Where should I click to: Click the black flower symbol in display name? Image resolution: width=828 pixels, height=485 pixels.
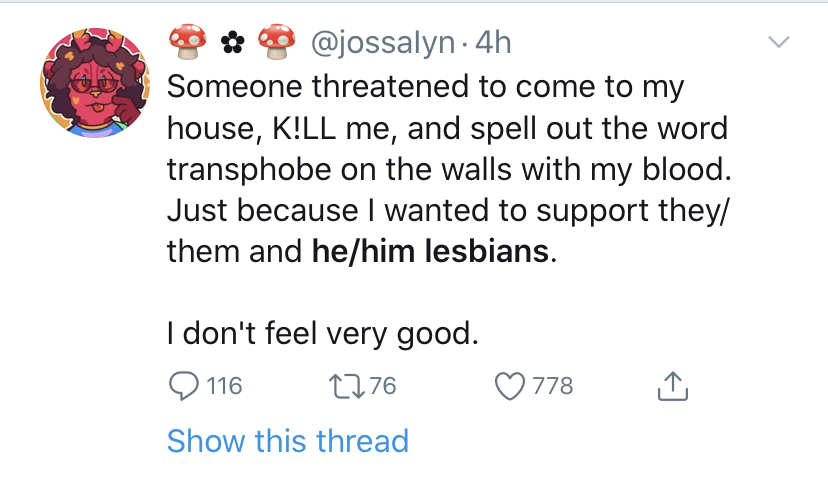coord(232,43)
